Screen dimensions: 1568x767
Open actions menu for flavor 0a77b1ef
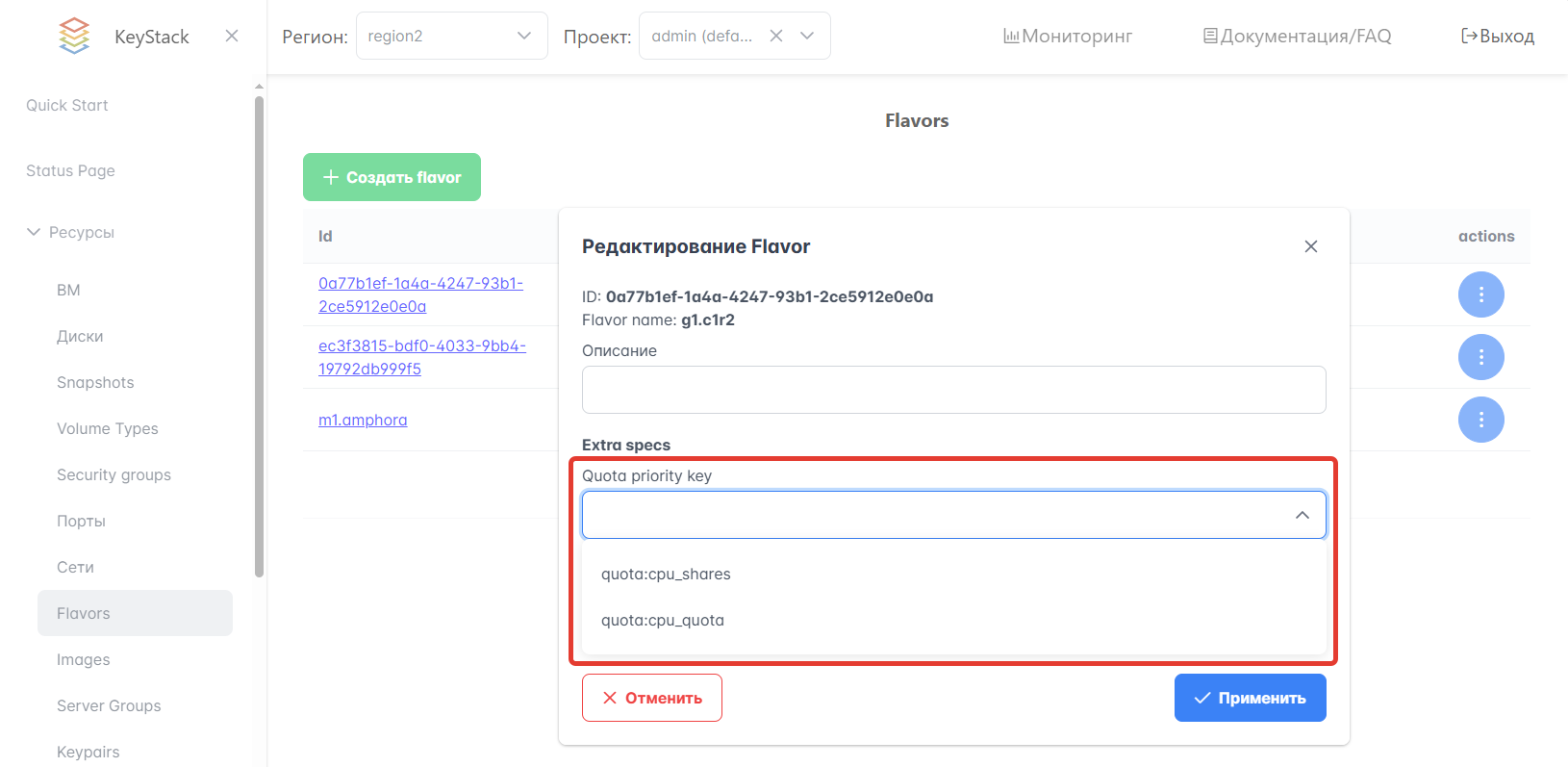tap(1480, 294)
